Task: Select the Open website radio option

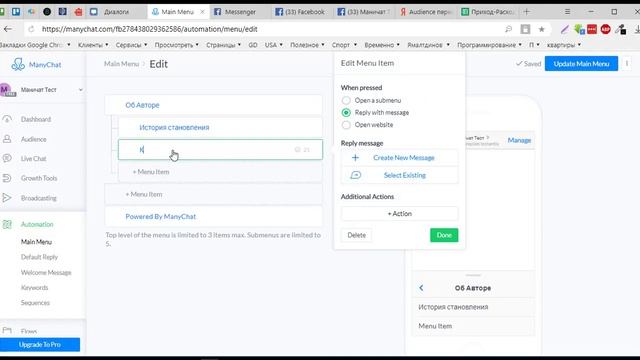Action: pyautogui.click(x=346, y=125)
